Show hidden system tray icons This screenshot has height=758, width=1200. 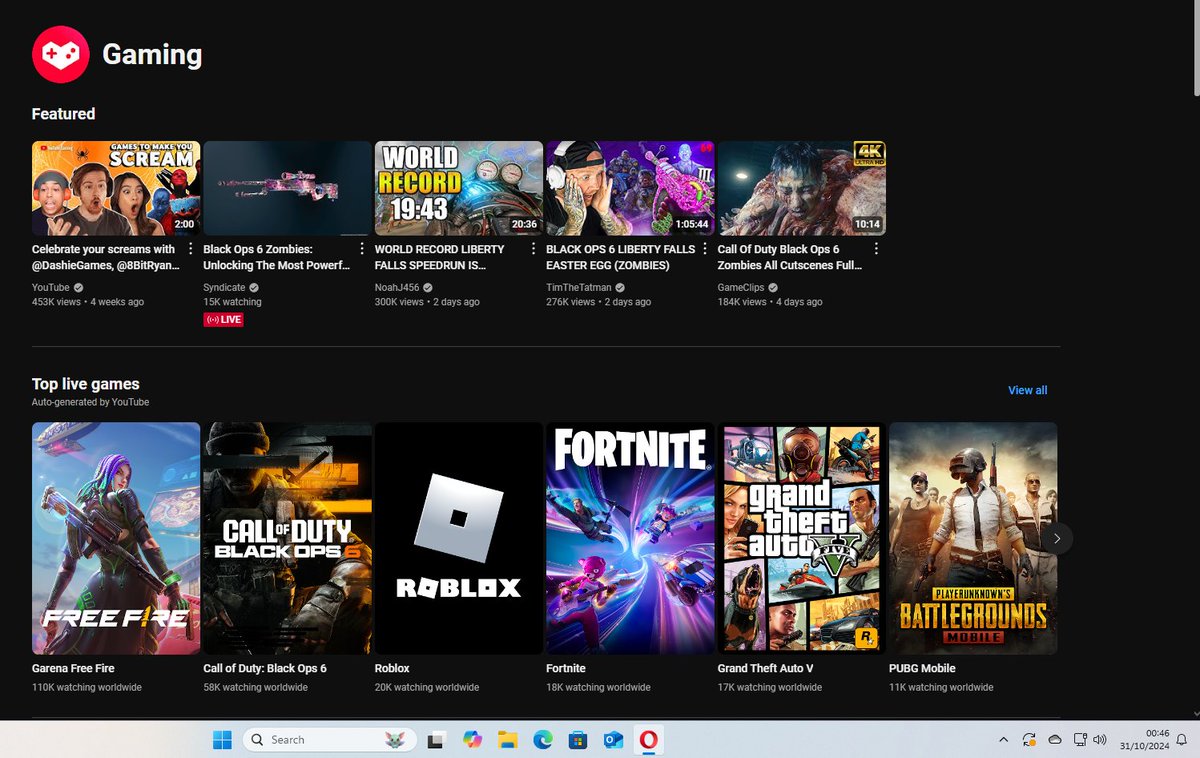1003,740
